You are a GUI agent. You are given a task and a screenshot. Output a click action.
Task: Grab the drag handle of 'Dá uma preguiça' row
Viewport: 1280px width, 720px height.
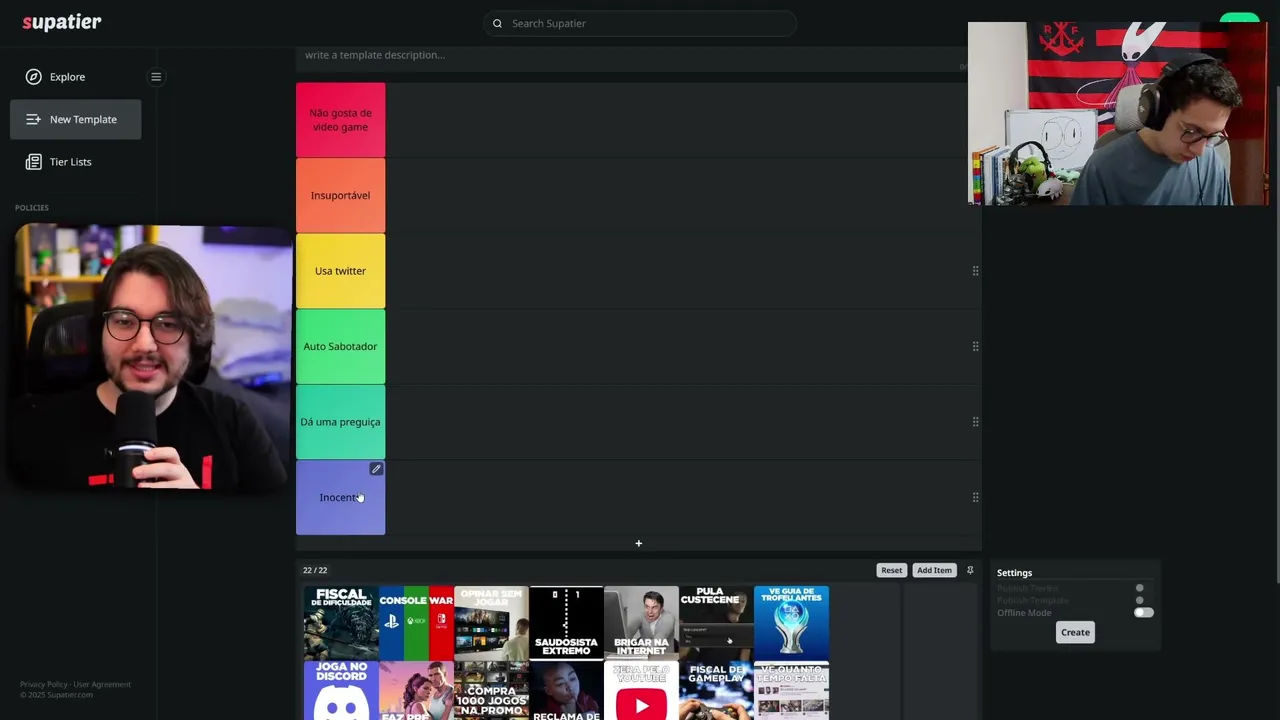[975, 422]
